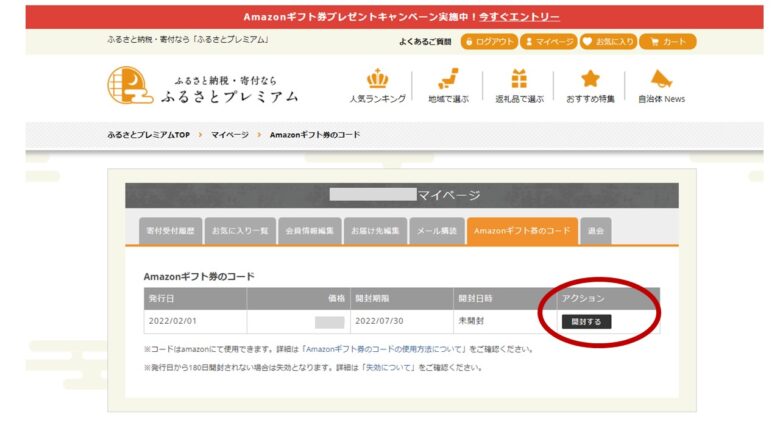Open お気に入り heart button
Image resolution: width=780 pixels, height=439 pixels.
608,42
